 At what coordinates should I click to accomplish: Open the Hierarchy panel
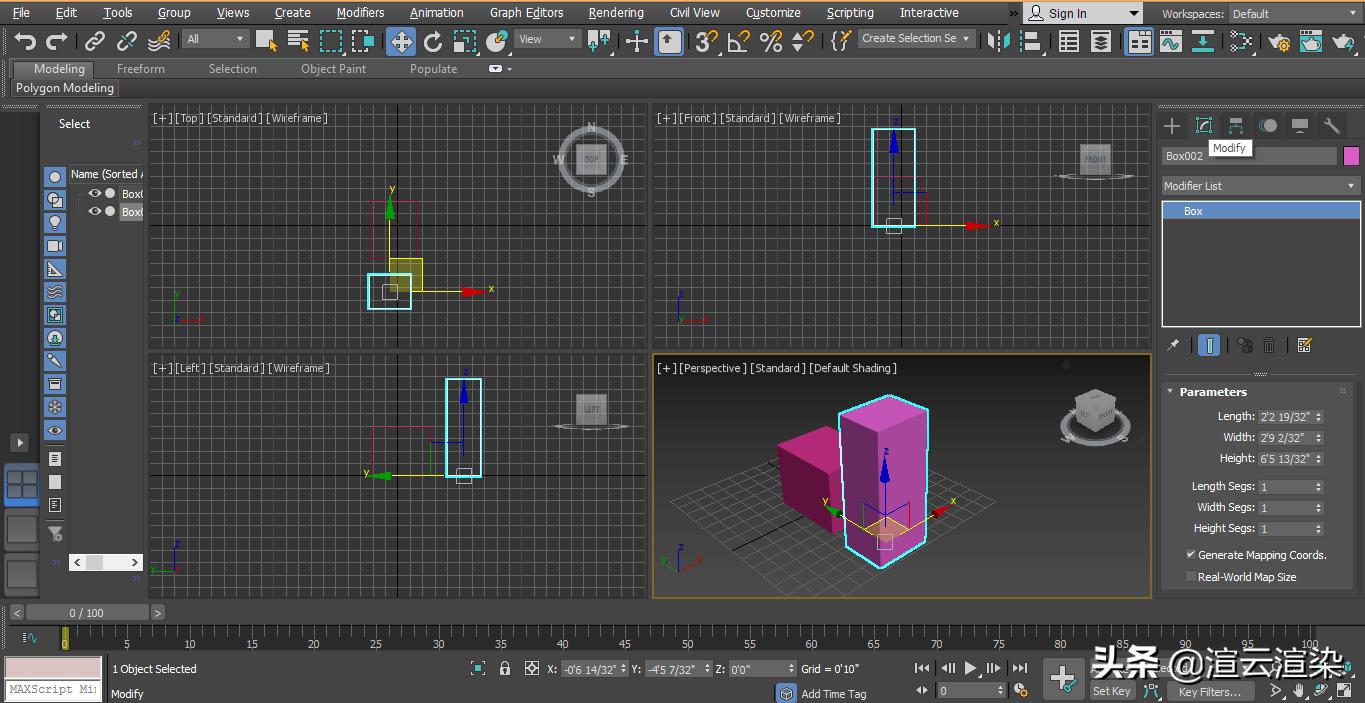click(x=1235, y=125)
